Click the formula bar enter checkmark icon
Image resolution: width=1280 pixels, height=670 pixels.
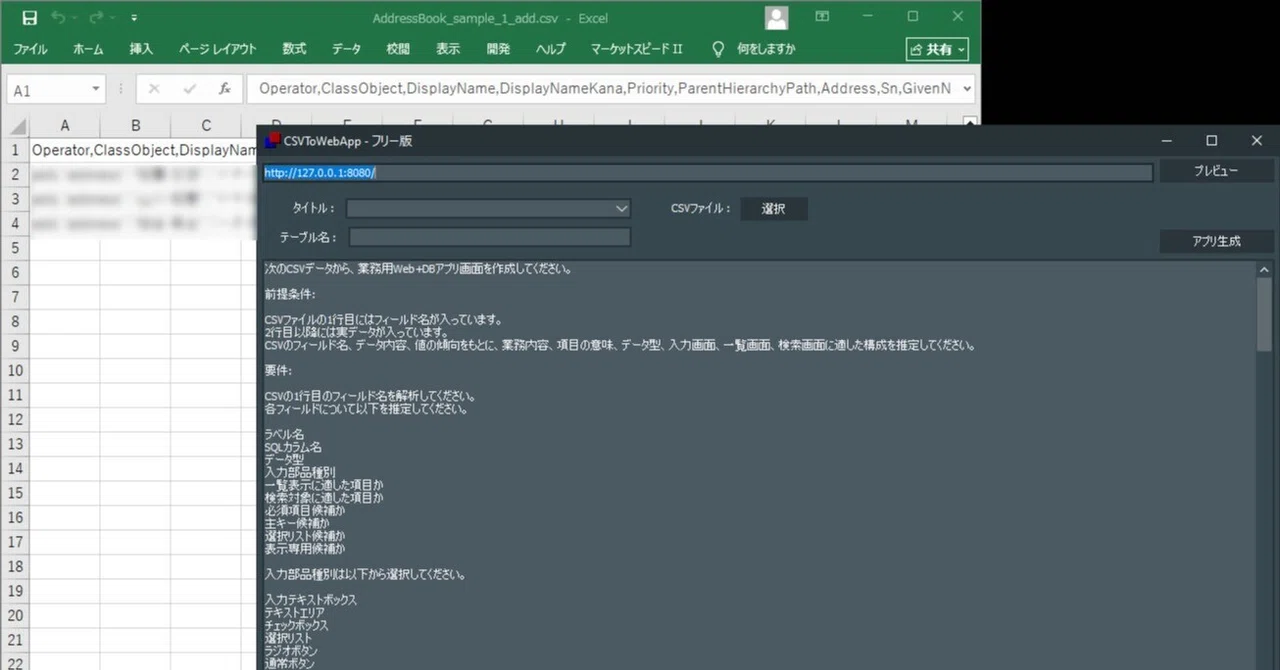click(189, 89)
